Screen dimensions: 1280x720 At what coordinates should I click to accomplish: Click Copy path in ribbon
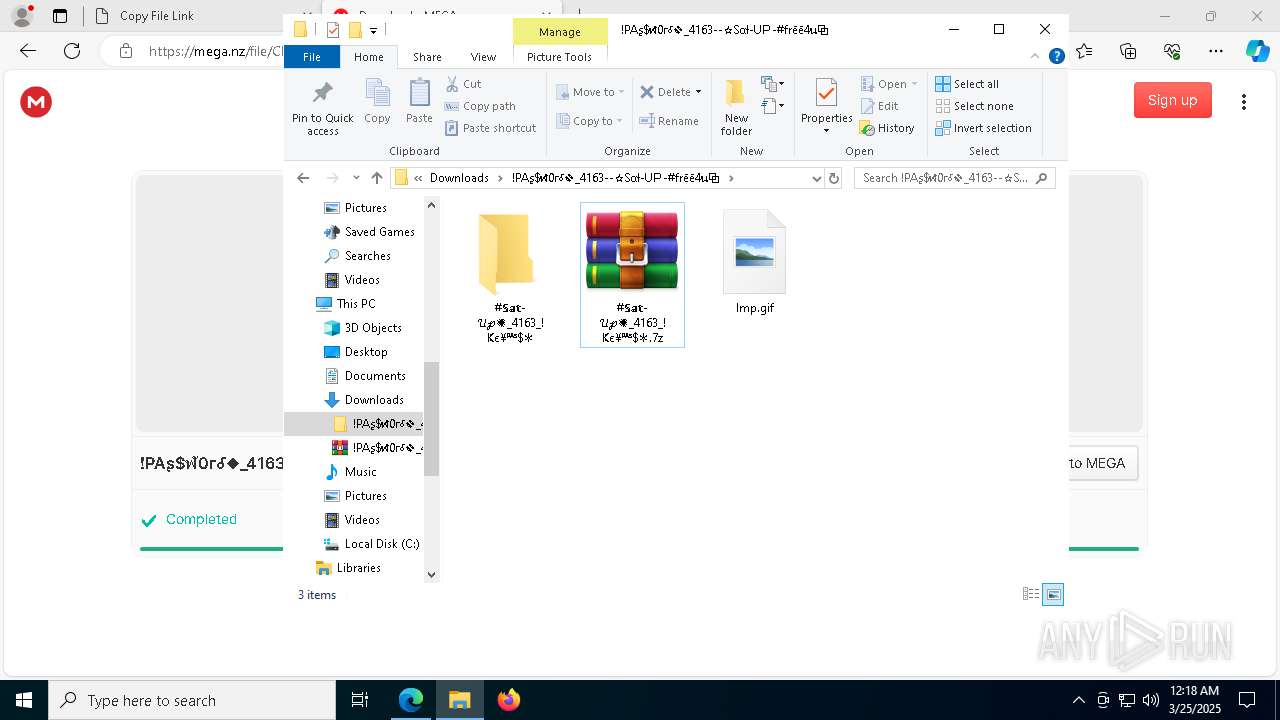point(480,106)
